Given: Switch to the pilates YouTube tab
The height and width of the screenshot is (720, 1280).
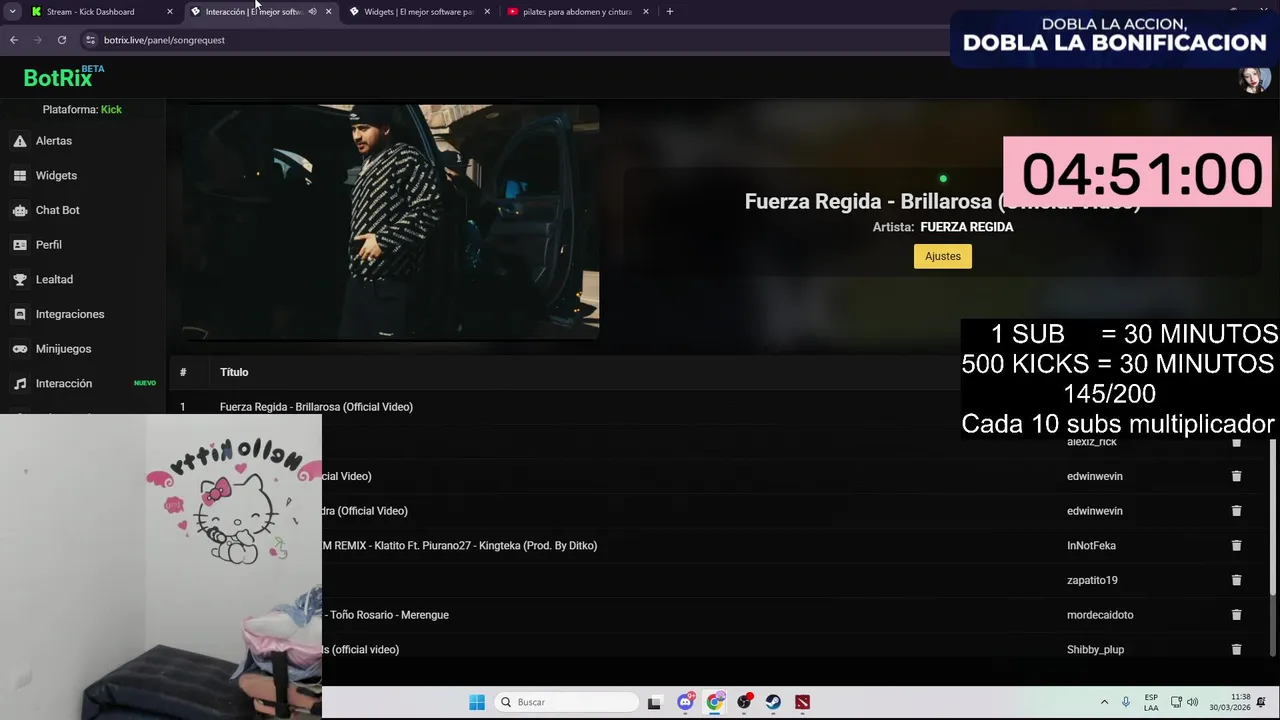Looking at the screenshot, I should [x=577, y=12].
